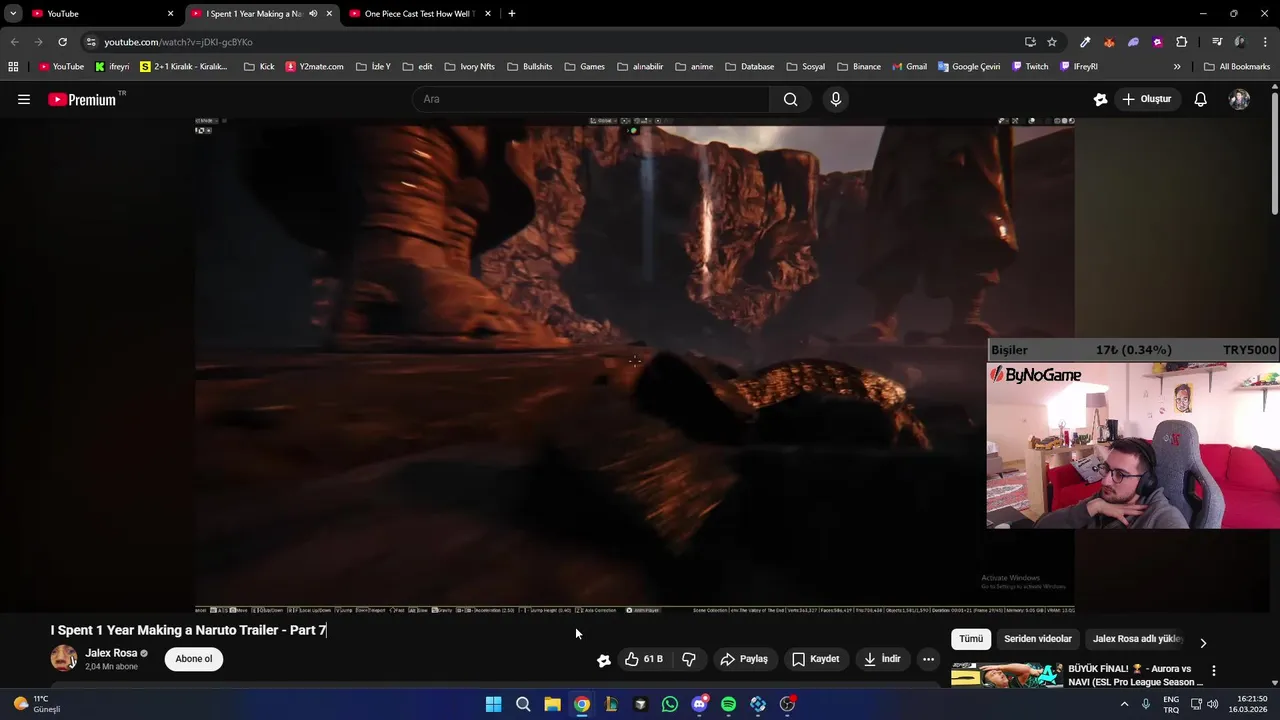Reload the page in Chrome
The height and width of the screenshot is (720, 1280).
(62, 42)
